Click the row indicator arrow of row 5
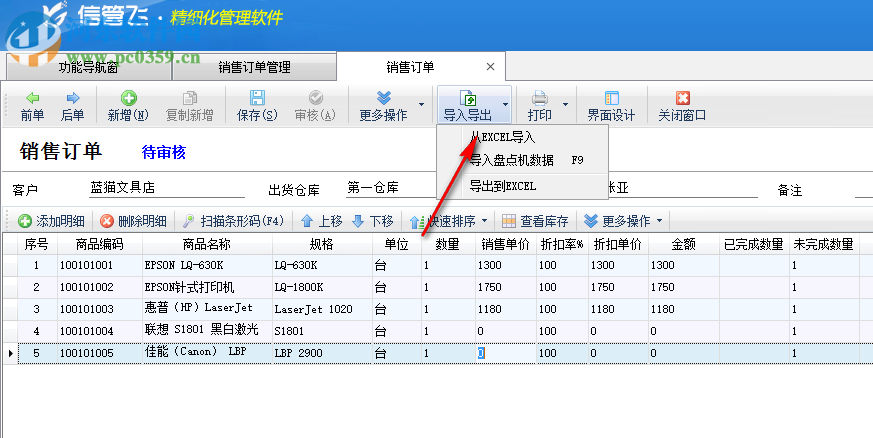Viewport: 873px width, 438px height. pyautogui.click(x=11, y=353)
